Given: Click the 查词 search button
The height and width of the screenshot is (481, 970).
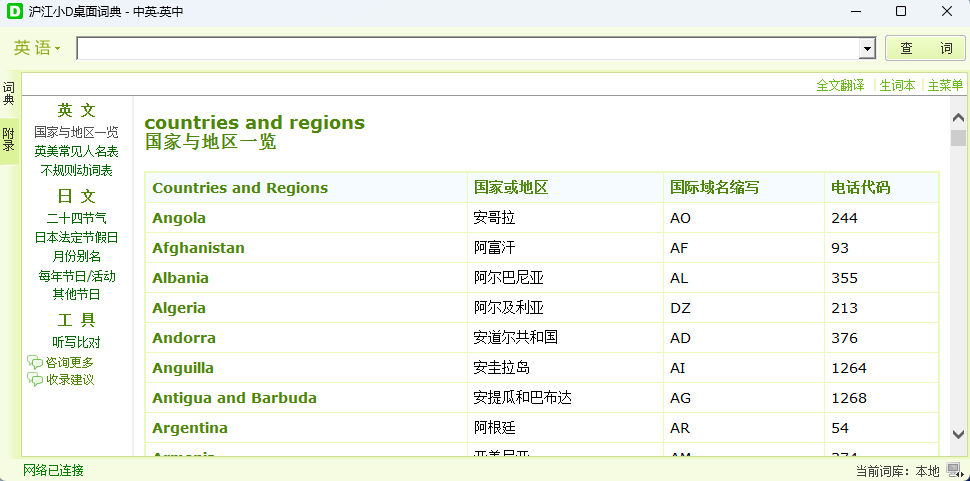Looking at the screenshot, I should point(925,48).
